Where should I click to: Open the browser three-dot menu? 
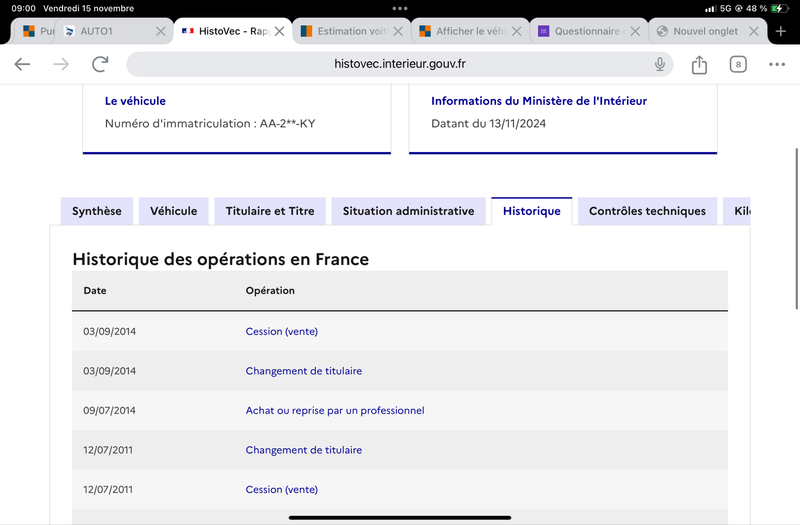[x=777, y=64]
